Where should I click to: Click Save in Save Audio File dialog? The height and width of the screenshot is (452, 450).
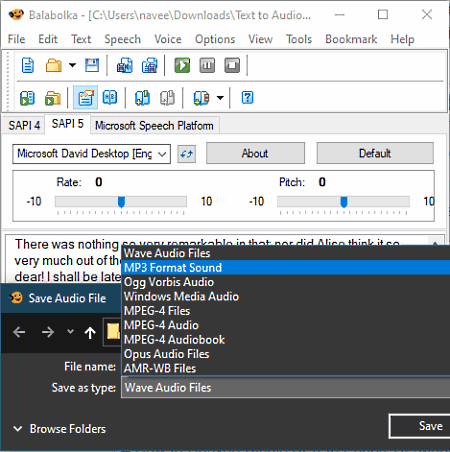(x=420, y=426)
